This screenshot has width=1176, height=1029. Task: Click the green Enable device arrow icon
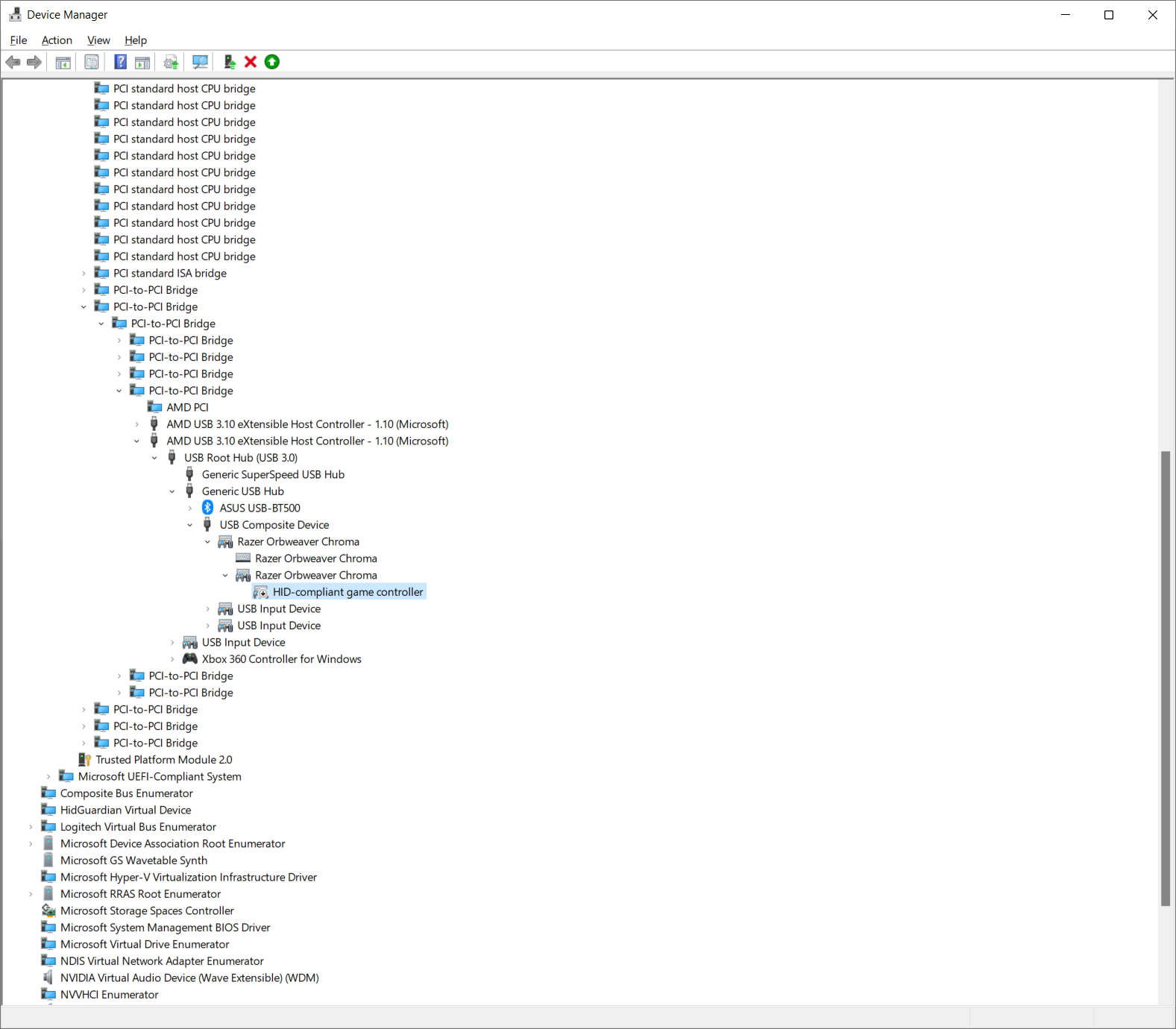272,62
